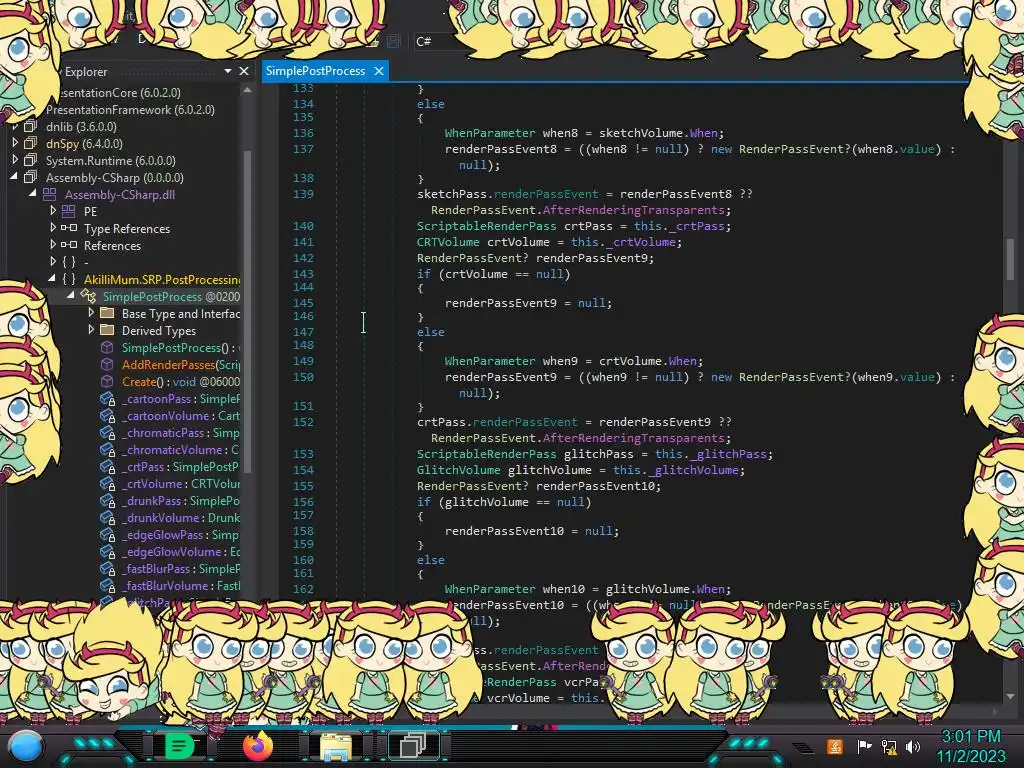Click the _drunkPass private field icon
The height and width of the screenshot is (768, 1024).
(108, 500)
